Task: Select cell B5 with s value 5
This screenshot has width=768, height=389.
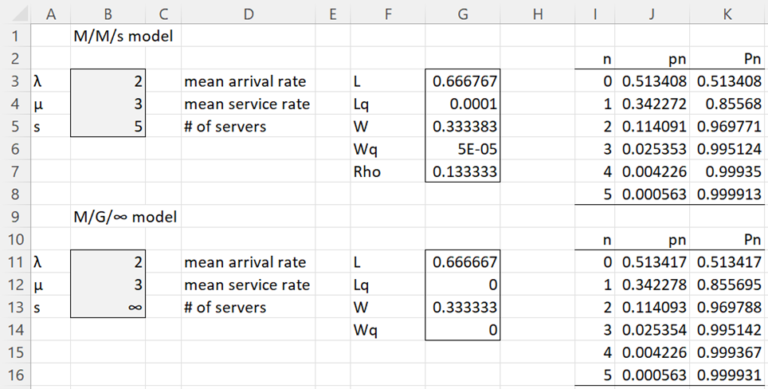Action: point(108,126)
